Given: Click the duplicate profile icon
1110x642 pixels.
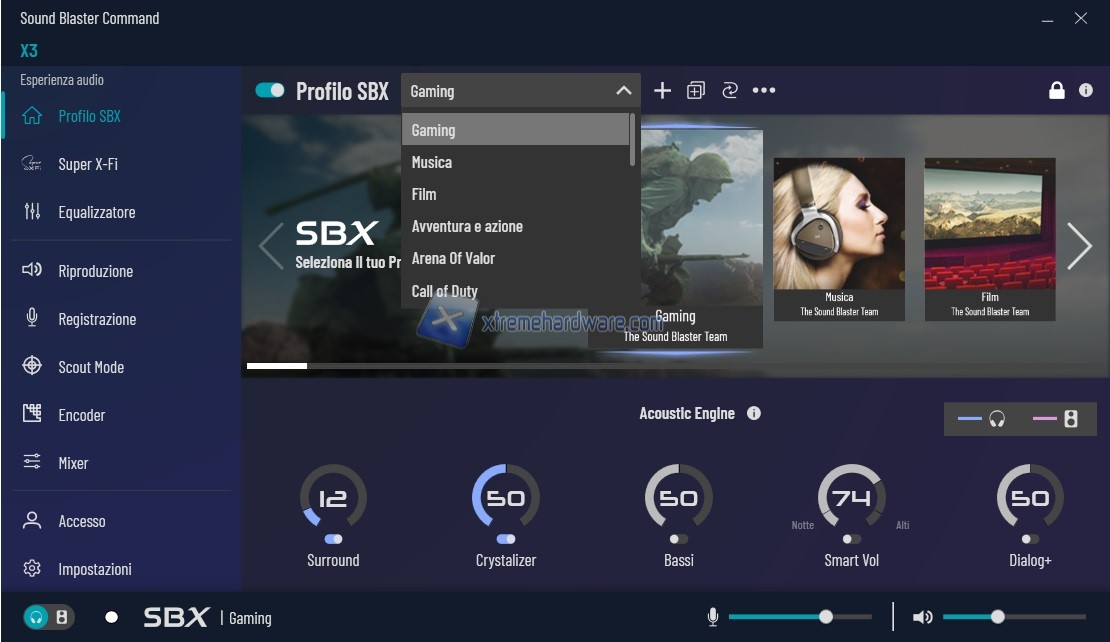Looking at the screenshot, I should coord(696,91).
